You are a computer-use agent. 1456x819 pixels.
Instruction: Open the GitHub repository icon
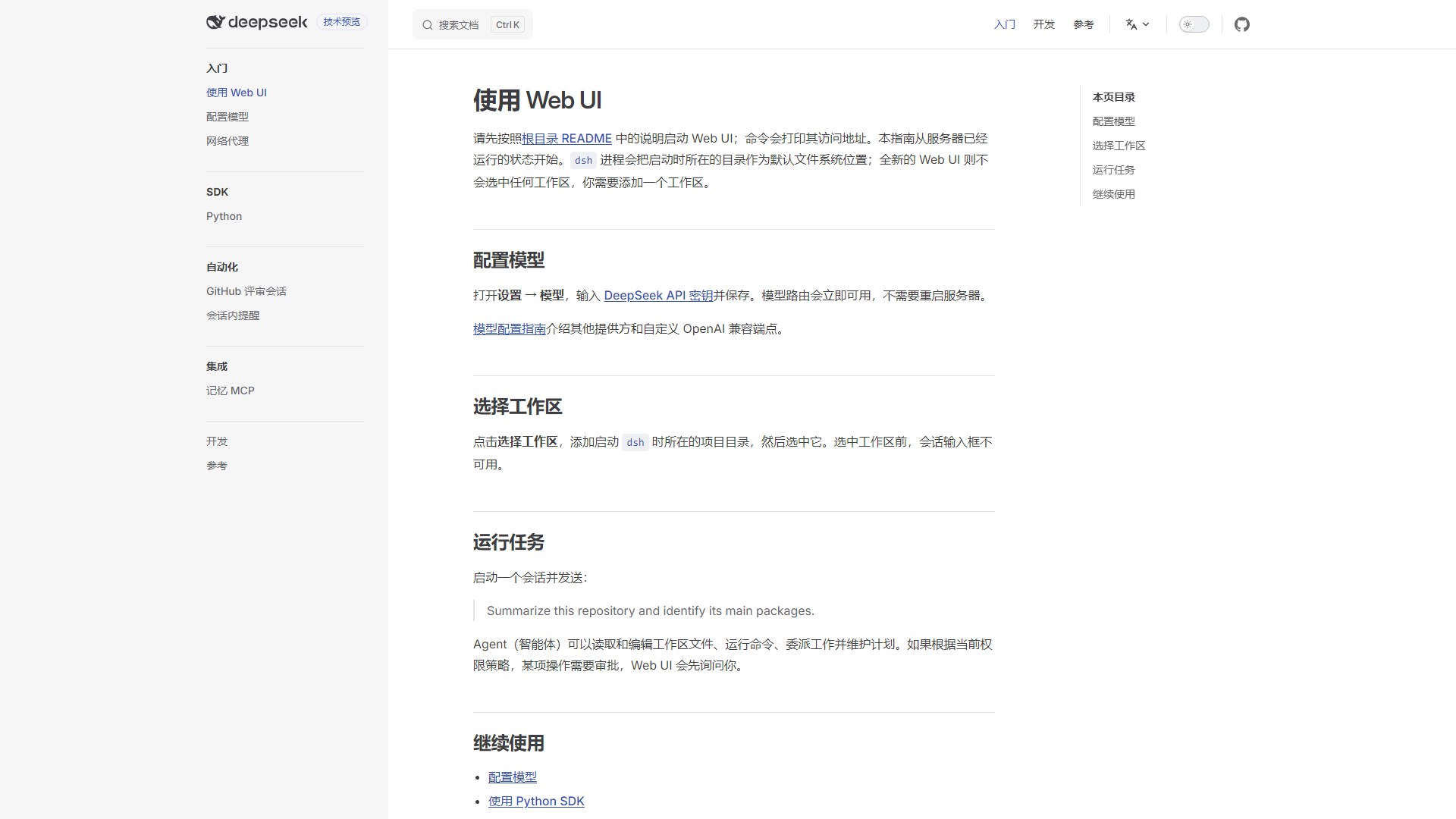pos(1241,24)
